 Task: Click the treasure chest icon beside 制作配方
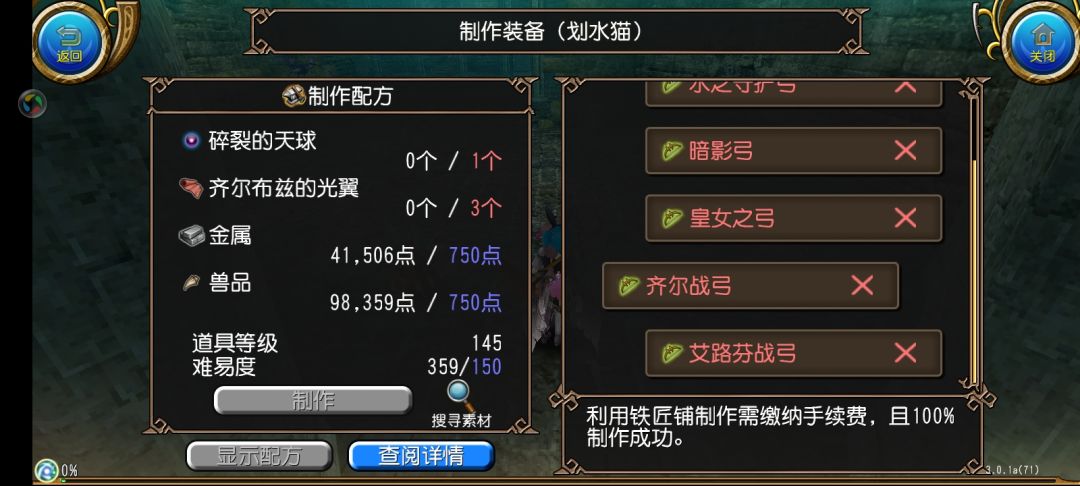[294, 96]
